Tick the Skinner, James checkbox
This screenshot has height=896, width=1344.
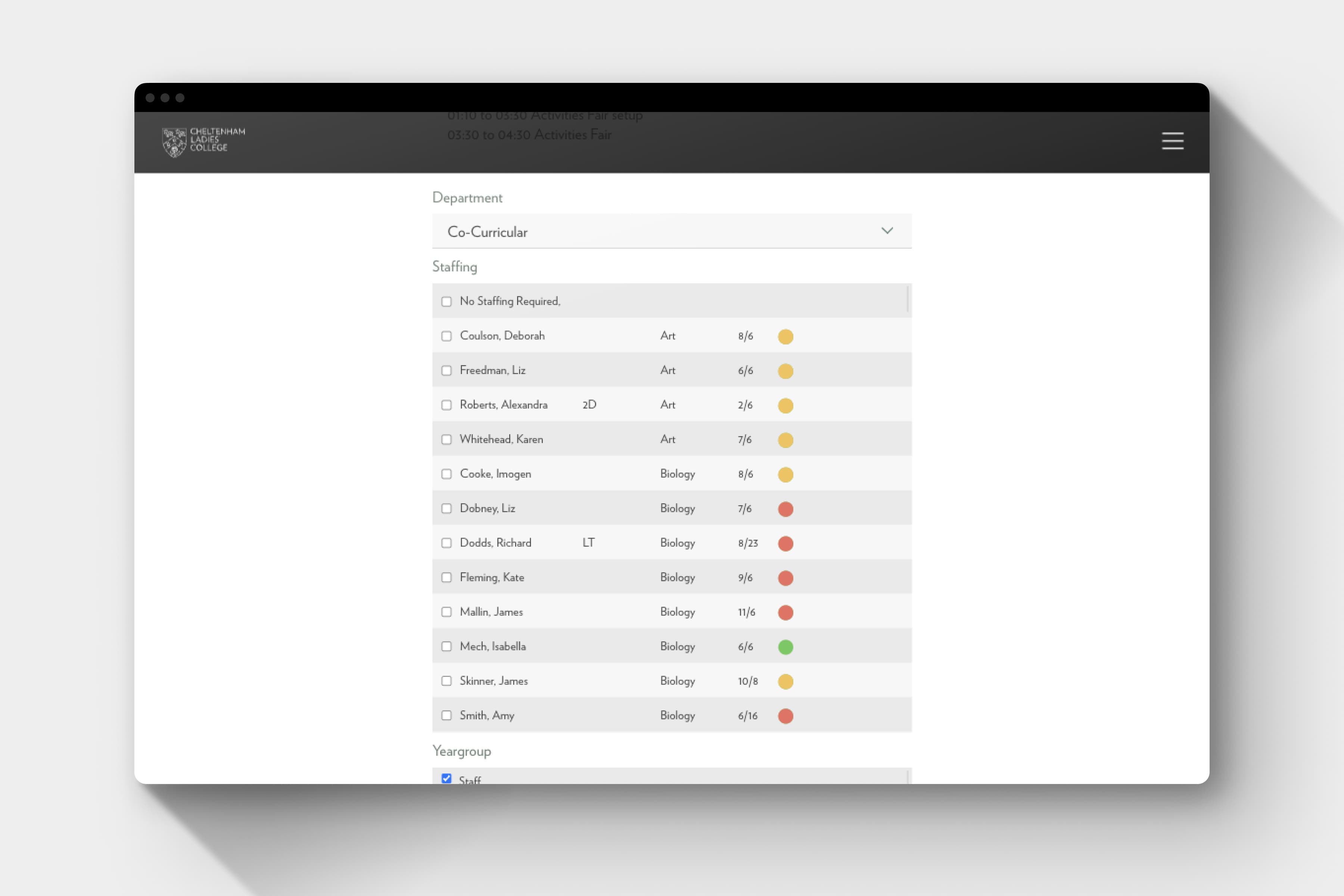[x=446, y=681]
